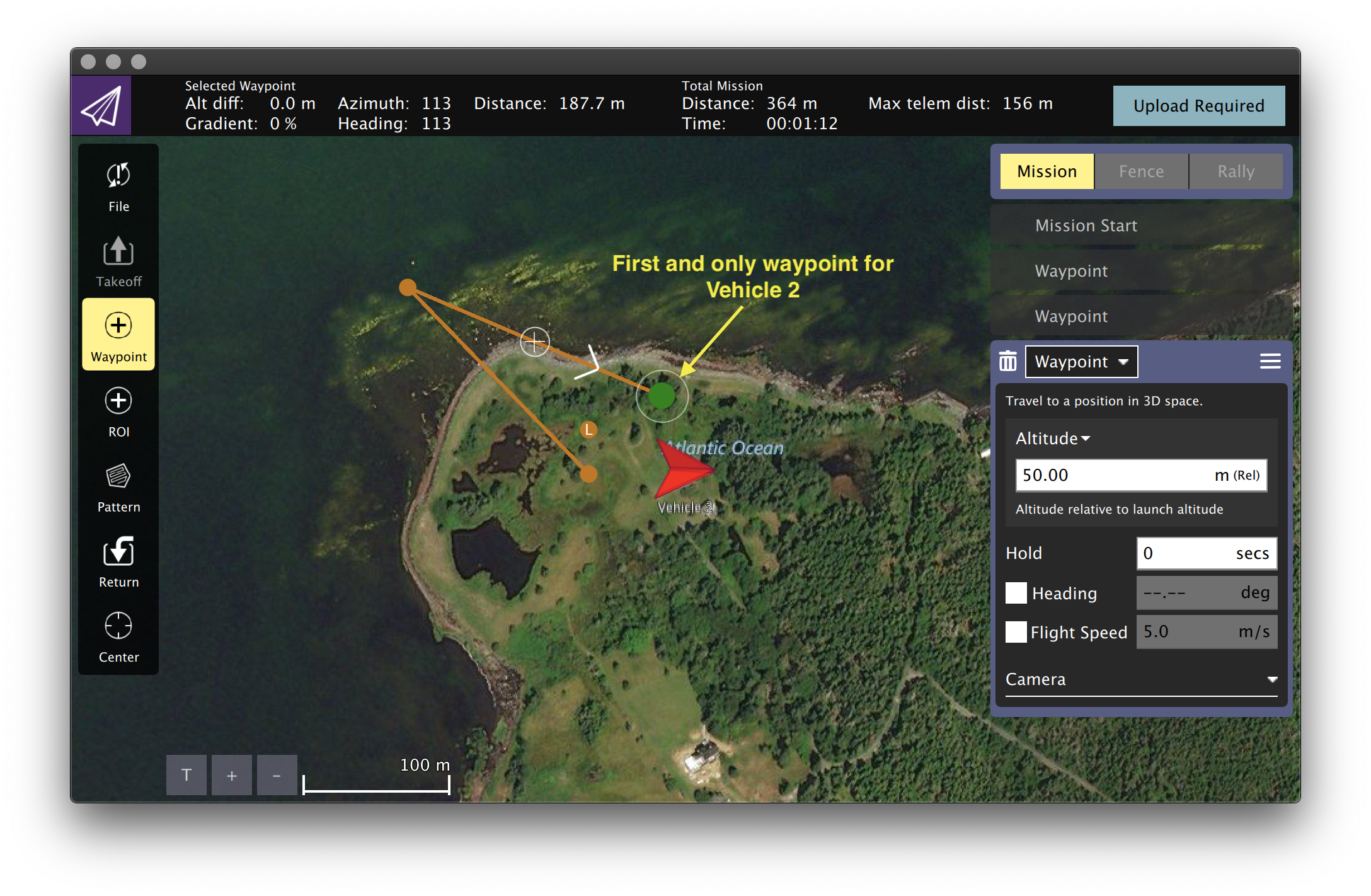Open the Pattern tool
Screen dimensions: 1371x896
click(x=118, y=488)
